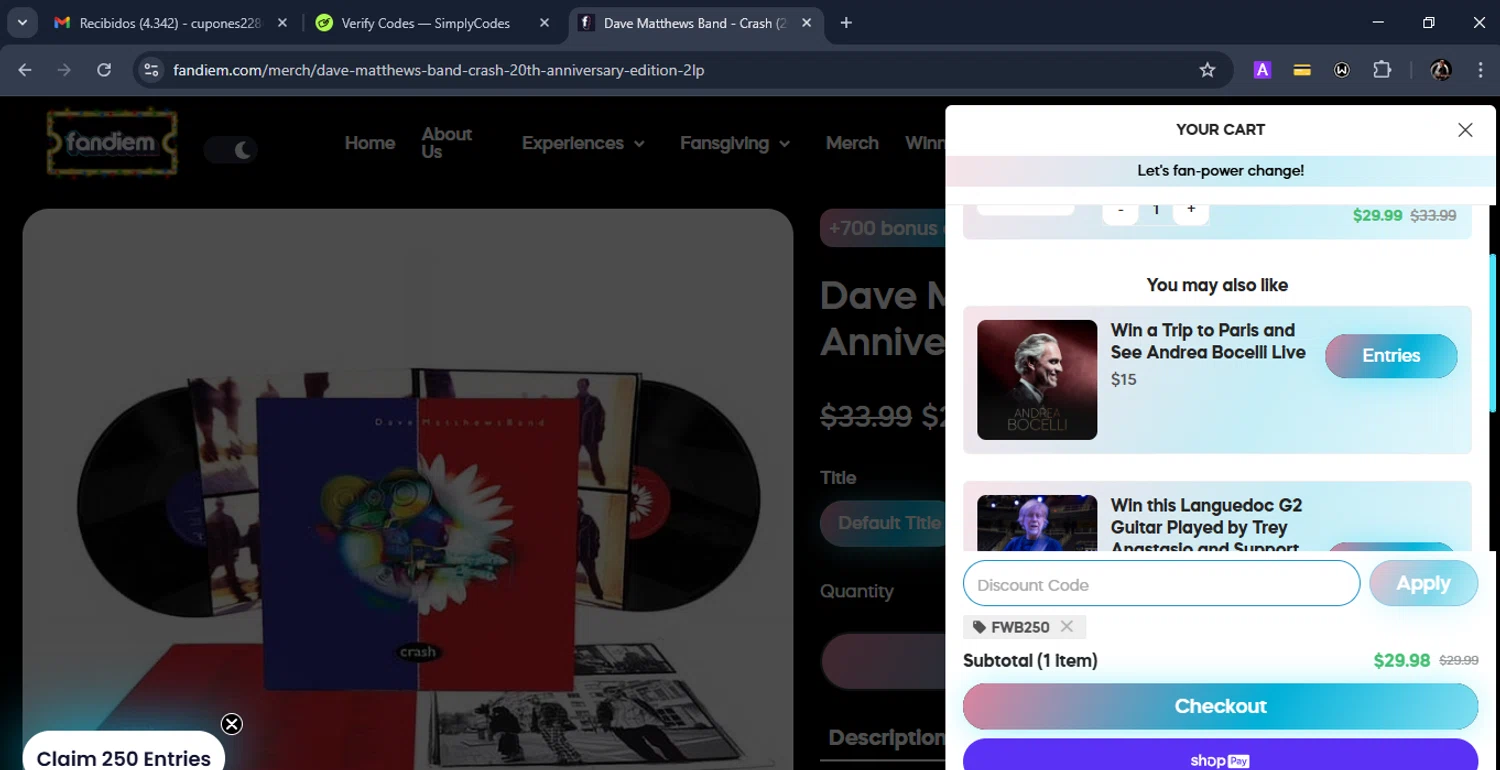Open the purple A extension
Viewport: 1500px width, 770px height.
point(1262,70)
